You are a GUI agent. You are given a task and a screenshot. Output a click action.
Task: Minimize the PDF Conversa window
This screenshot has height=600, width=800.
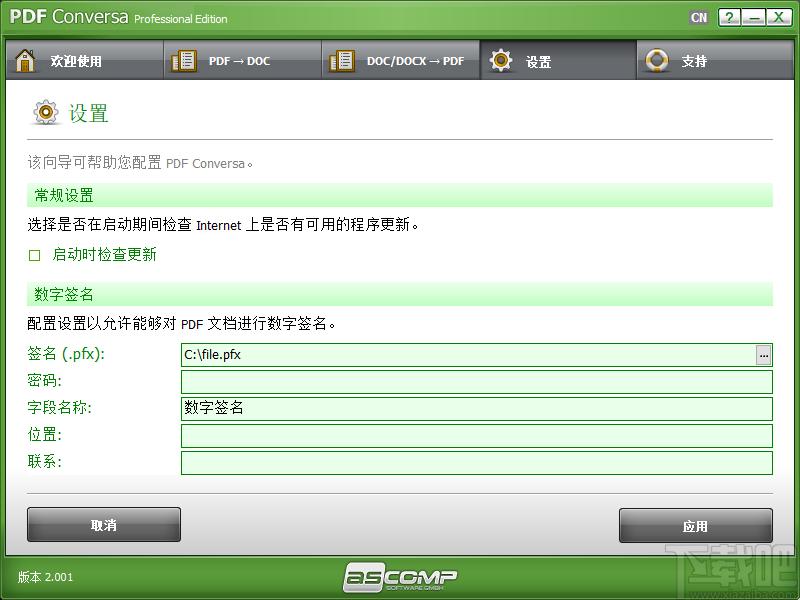point(754,18)
